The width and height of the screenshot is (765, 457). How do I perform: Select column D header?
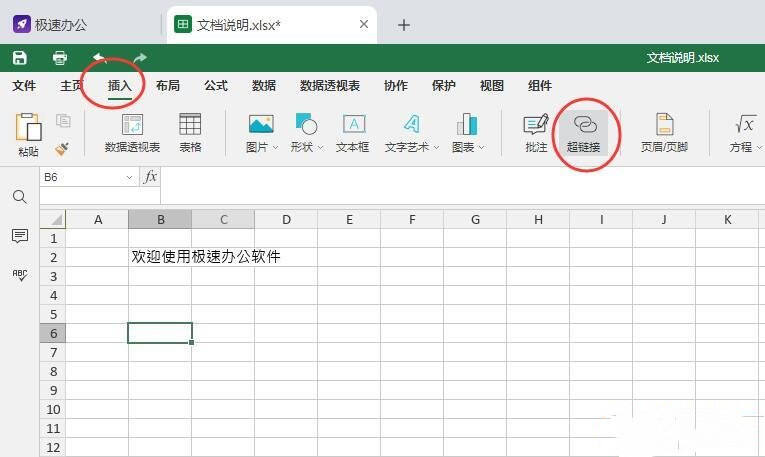tap(286, 219)
